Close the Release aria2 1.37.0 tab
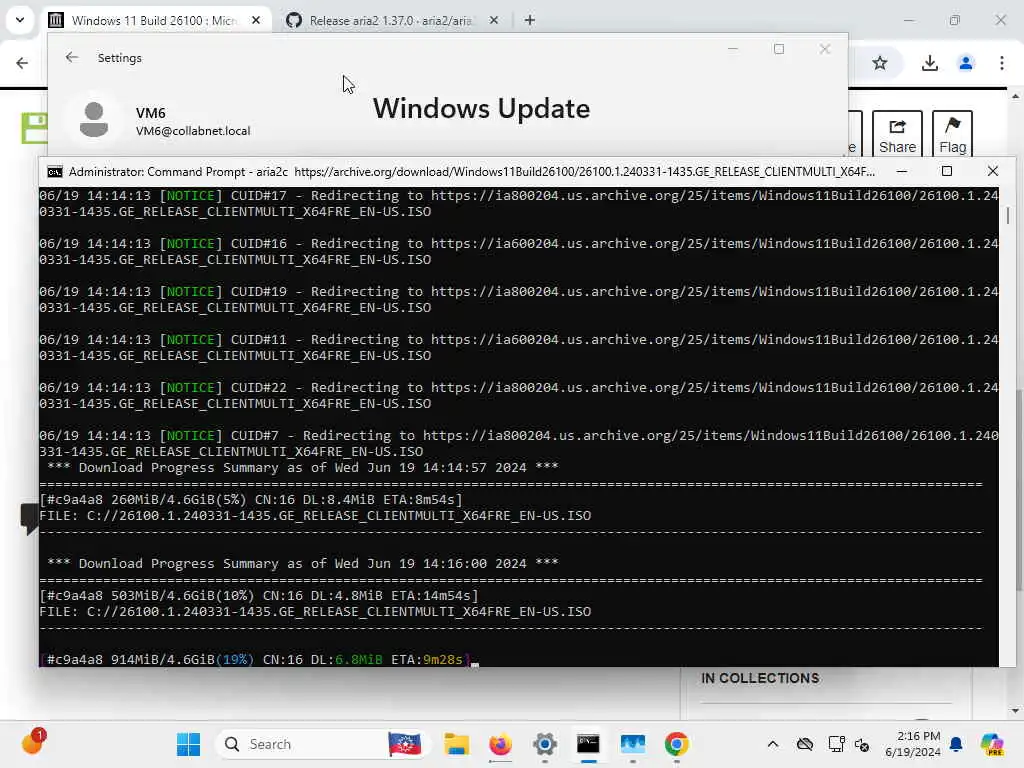Image resolution: width=1024 pixels, height=768 pixels. [494, 20]
